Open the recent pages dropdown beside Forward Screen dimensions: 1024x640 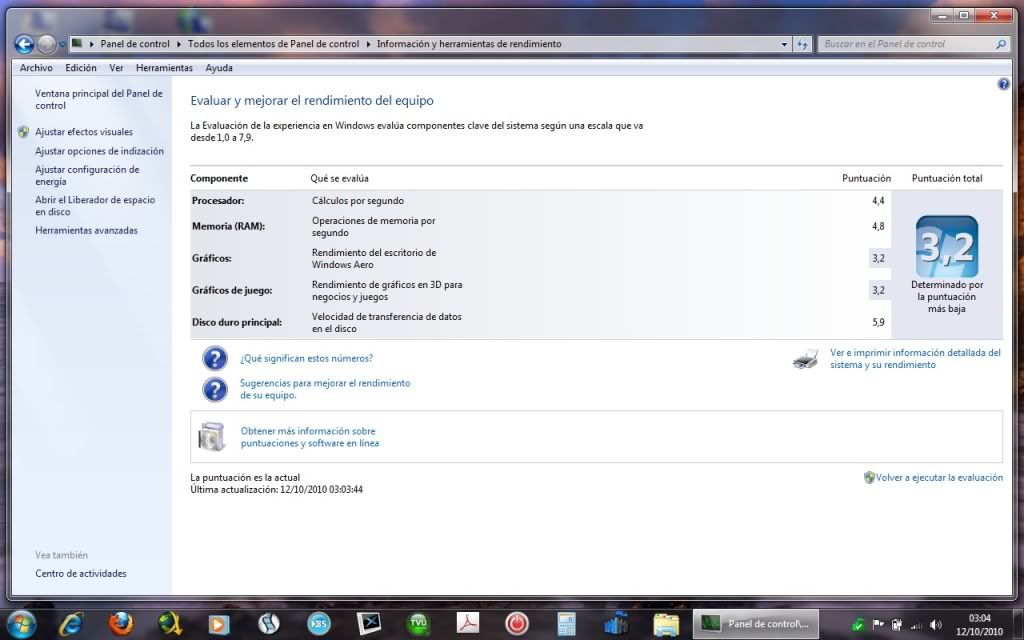[63, 44]
